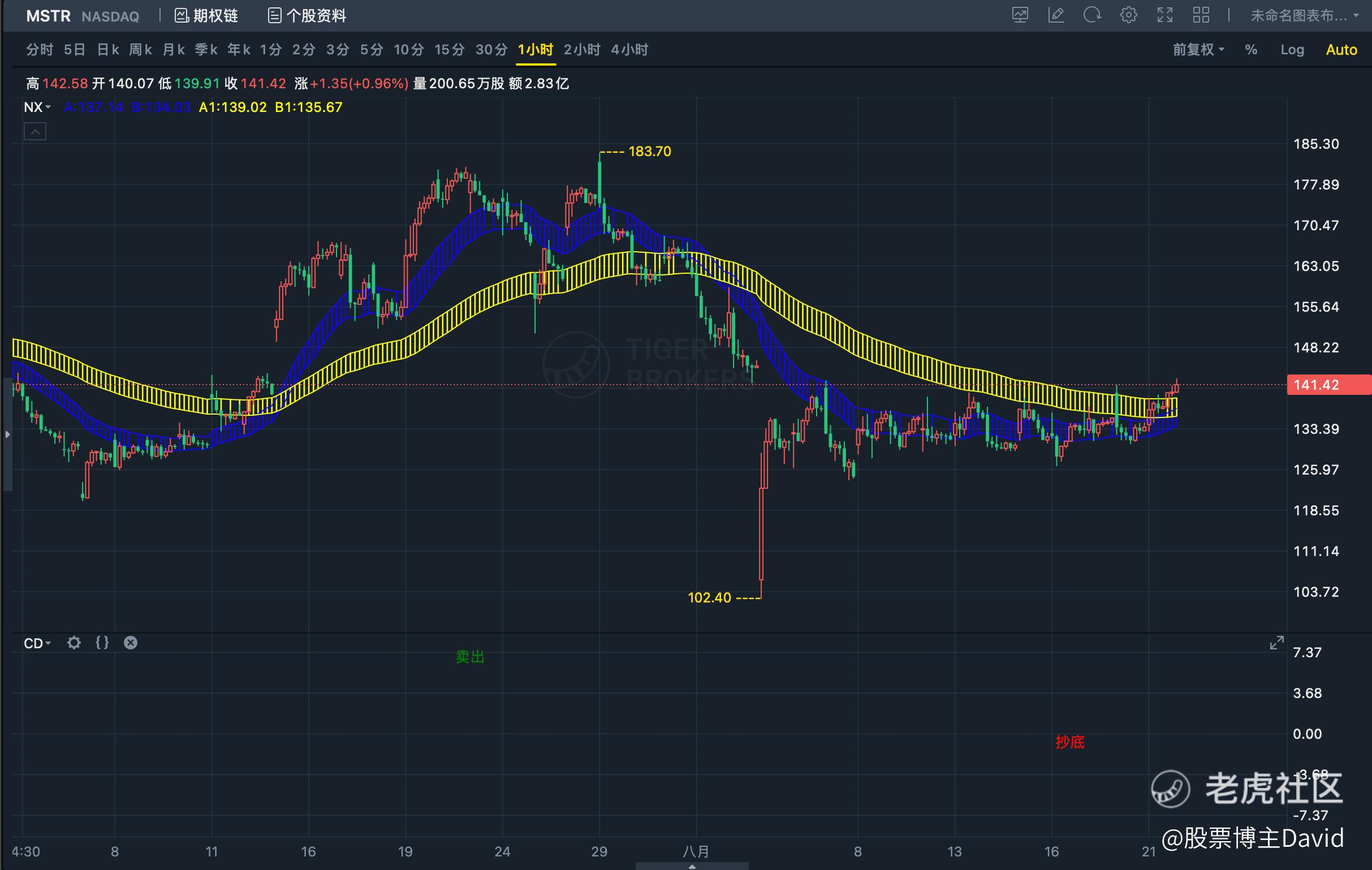
Task: Open the chart monitor icon in toolbar
Action: 1020,15
